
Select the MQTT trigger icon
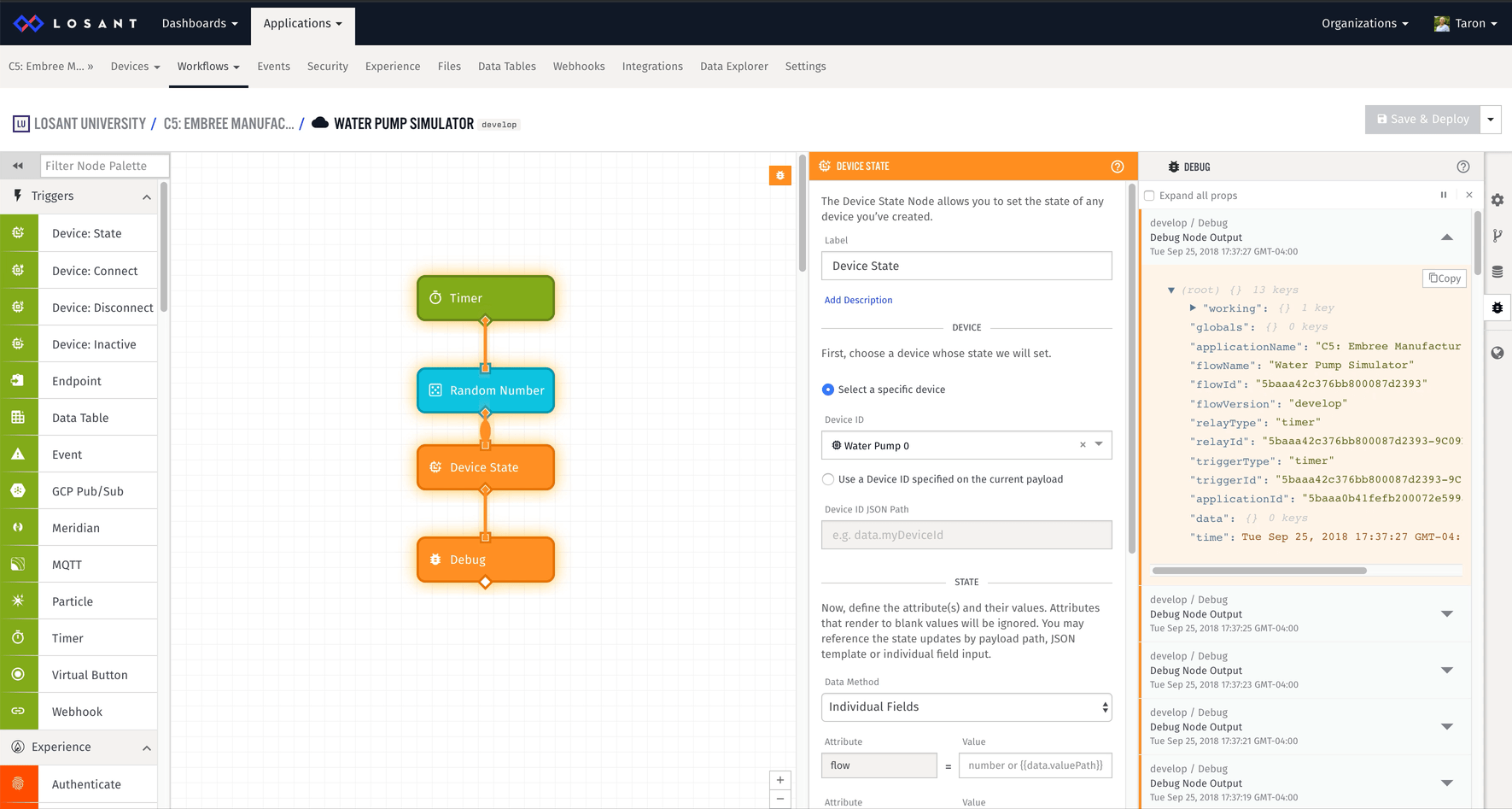pos(18,564)
